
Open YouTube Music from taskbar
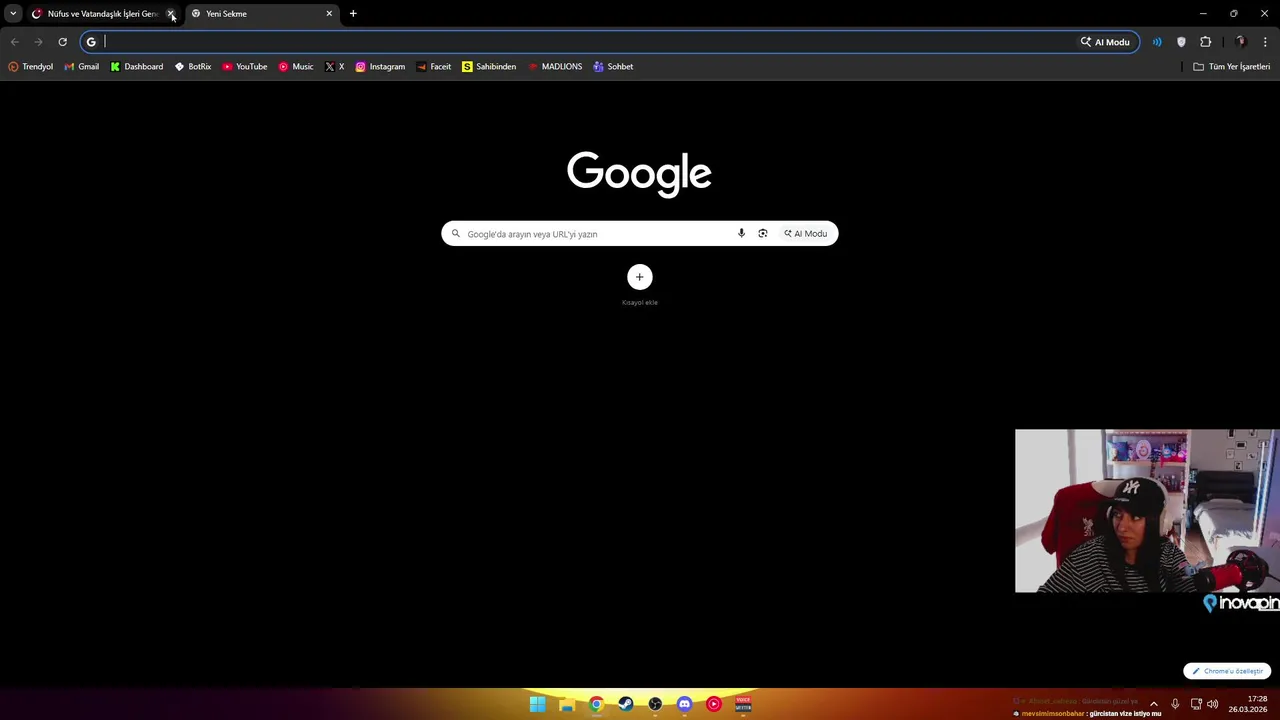[x=714, y=704]
